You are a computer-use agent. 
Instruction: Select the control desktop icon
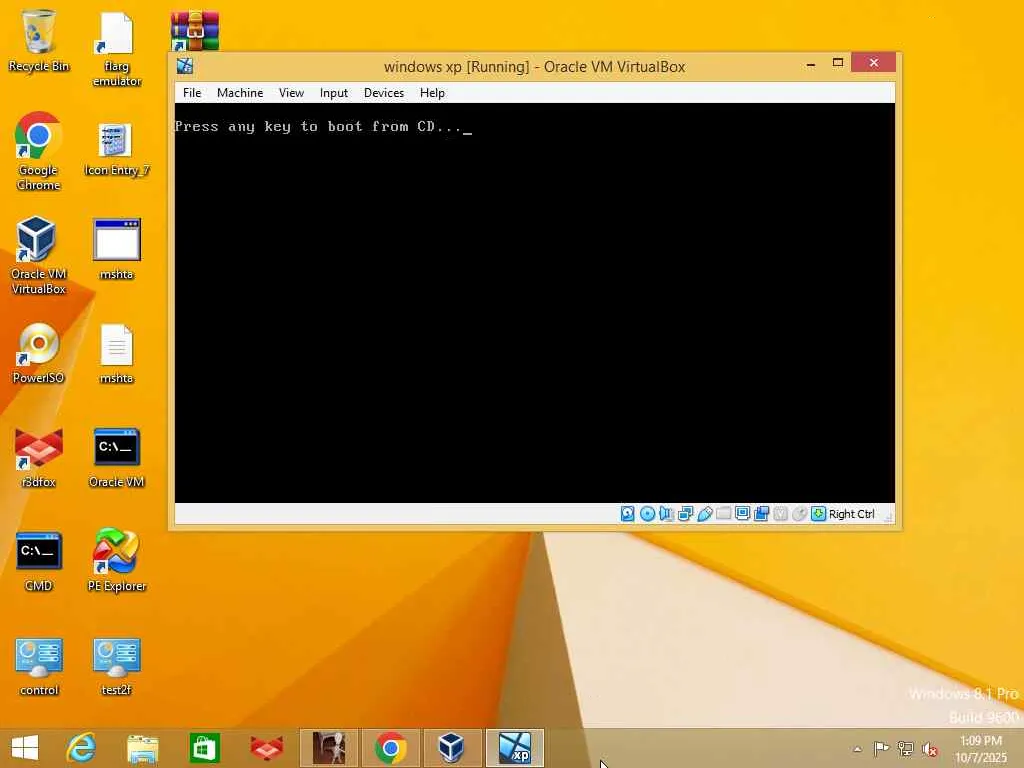tap(39, 666)
